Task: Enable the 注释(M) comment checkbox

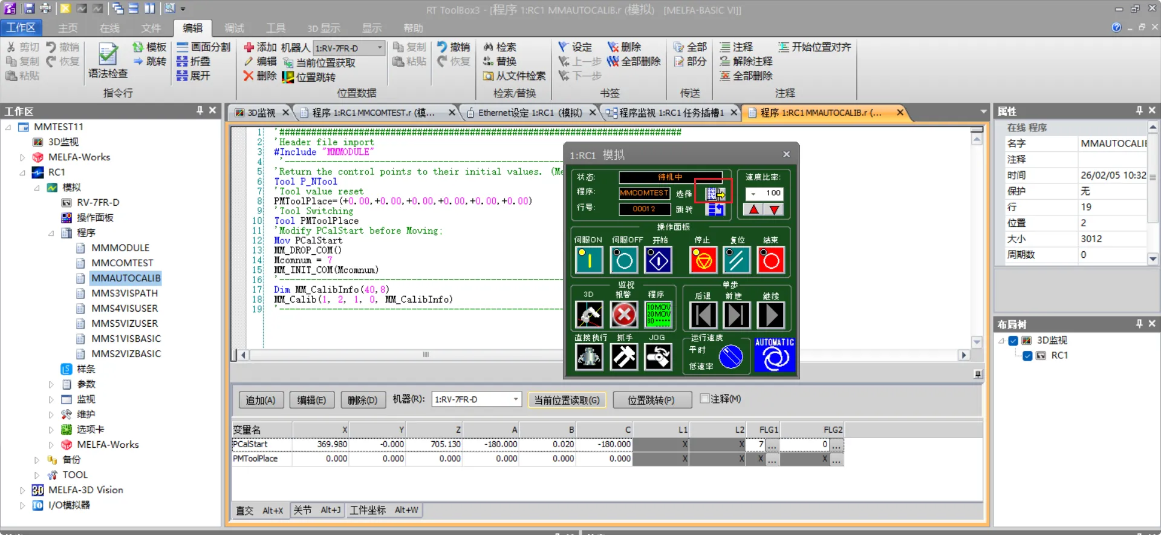Action: click(704, 399)
